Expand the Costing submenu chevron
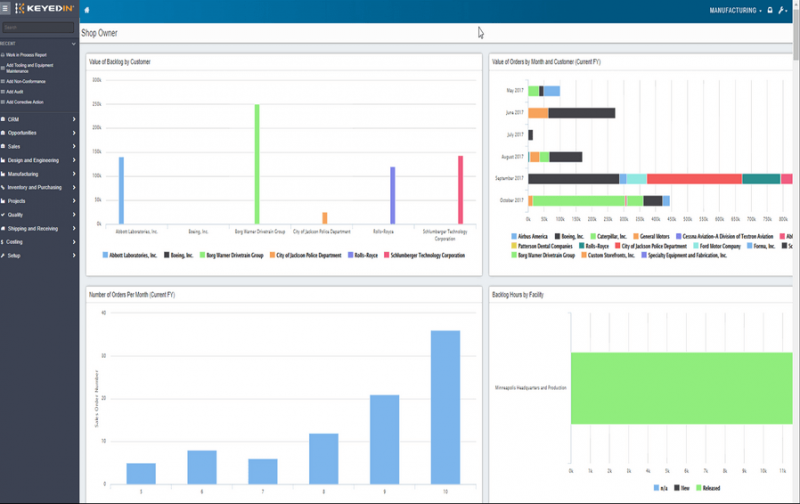 coord(74,242)
